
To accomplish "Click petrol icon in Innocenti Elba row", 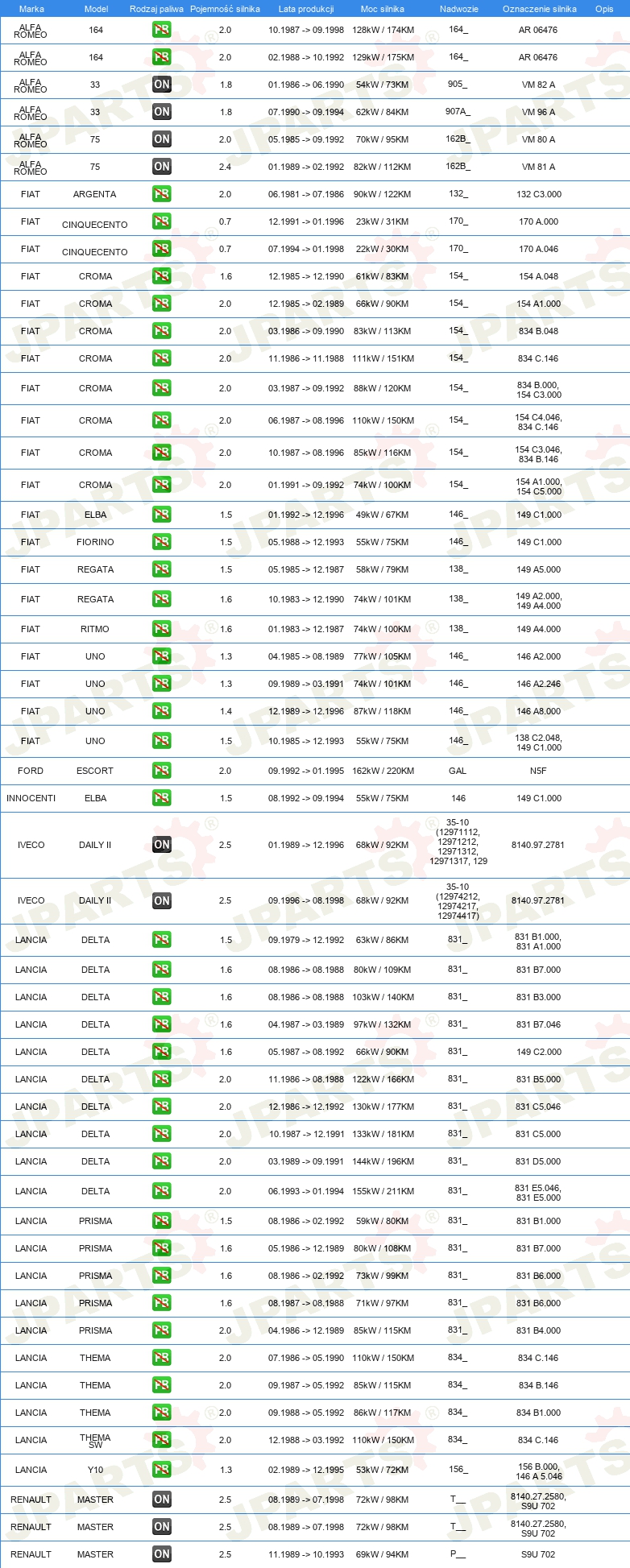I will (162, 798).
